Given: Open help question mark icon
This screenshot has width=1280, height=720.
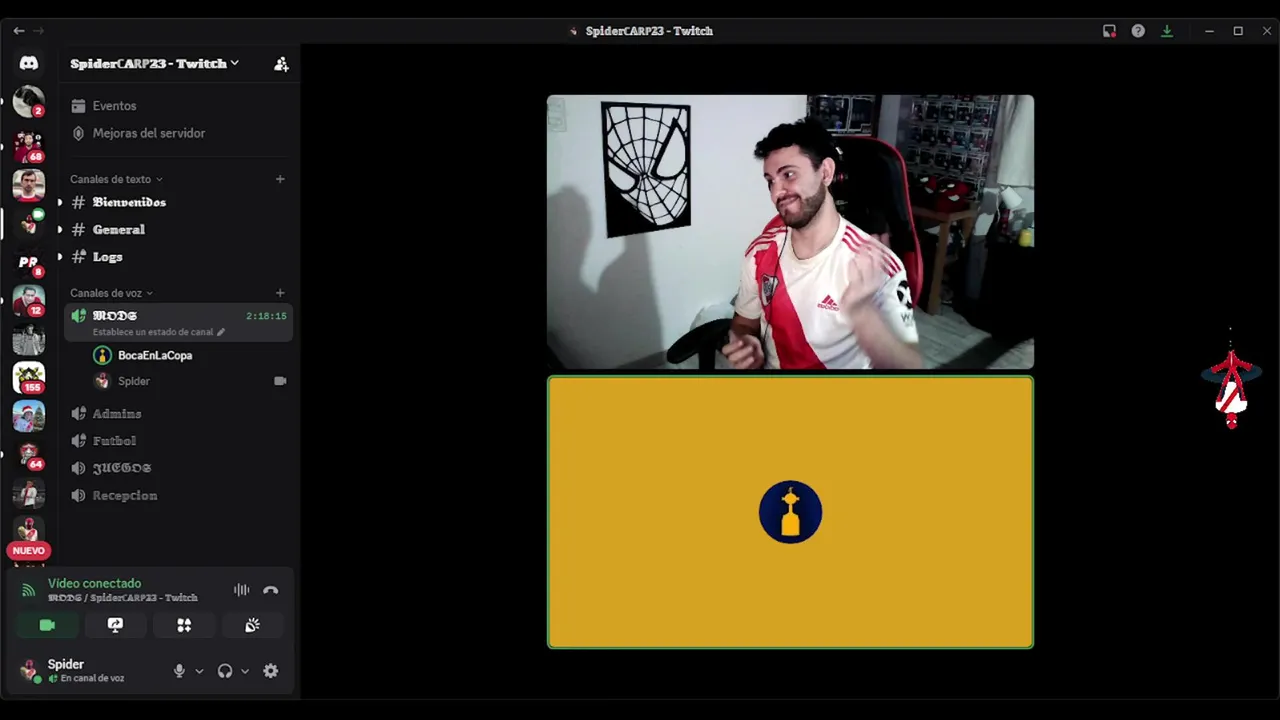Looking at the screenshot, I should pyautogui.click(x=1138, y=31).
